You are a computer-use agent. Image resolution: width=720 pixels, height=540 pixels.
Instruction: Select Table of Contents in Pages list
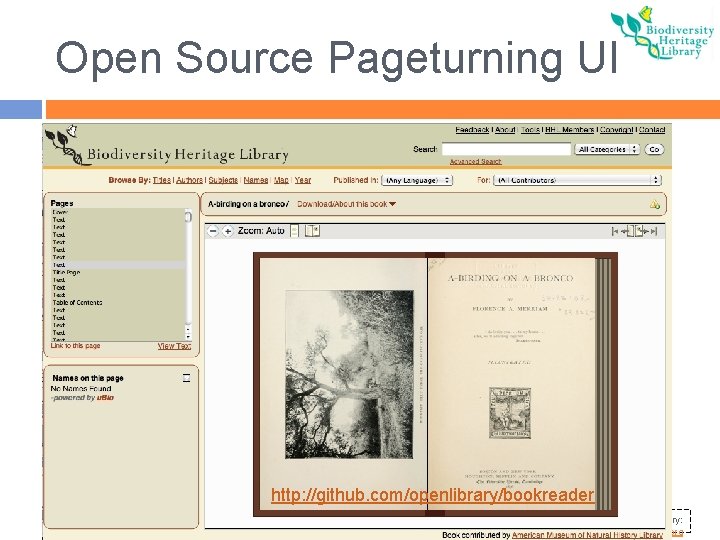pyautogui.click(x=77, y=303)
